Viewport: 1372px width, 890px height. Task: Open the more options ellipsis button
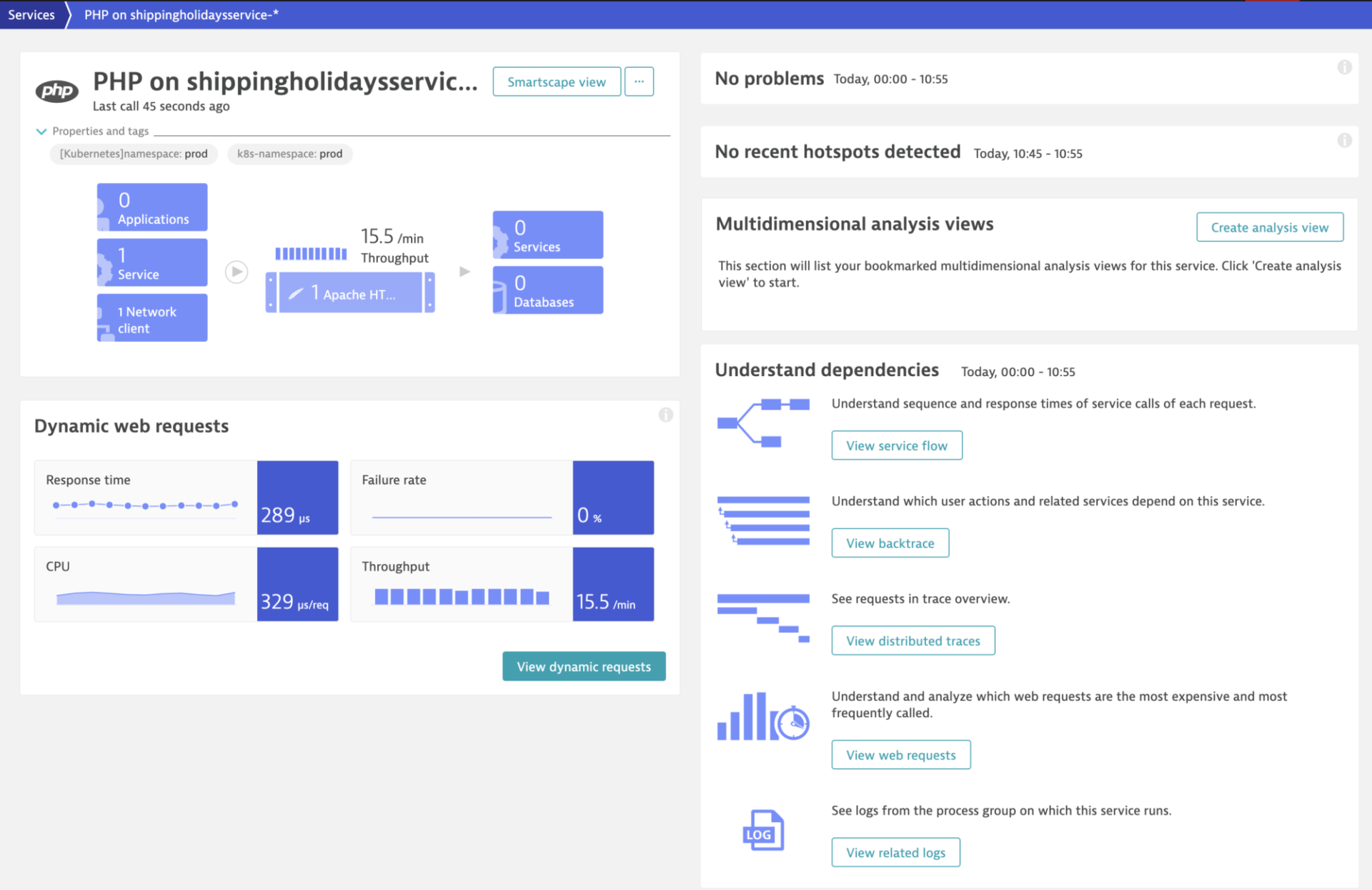tap(639, 81)
